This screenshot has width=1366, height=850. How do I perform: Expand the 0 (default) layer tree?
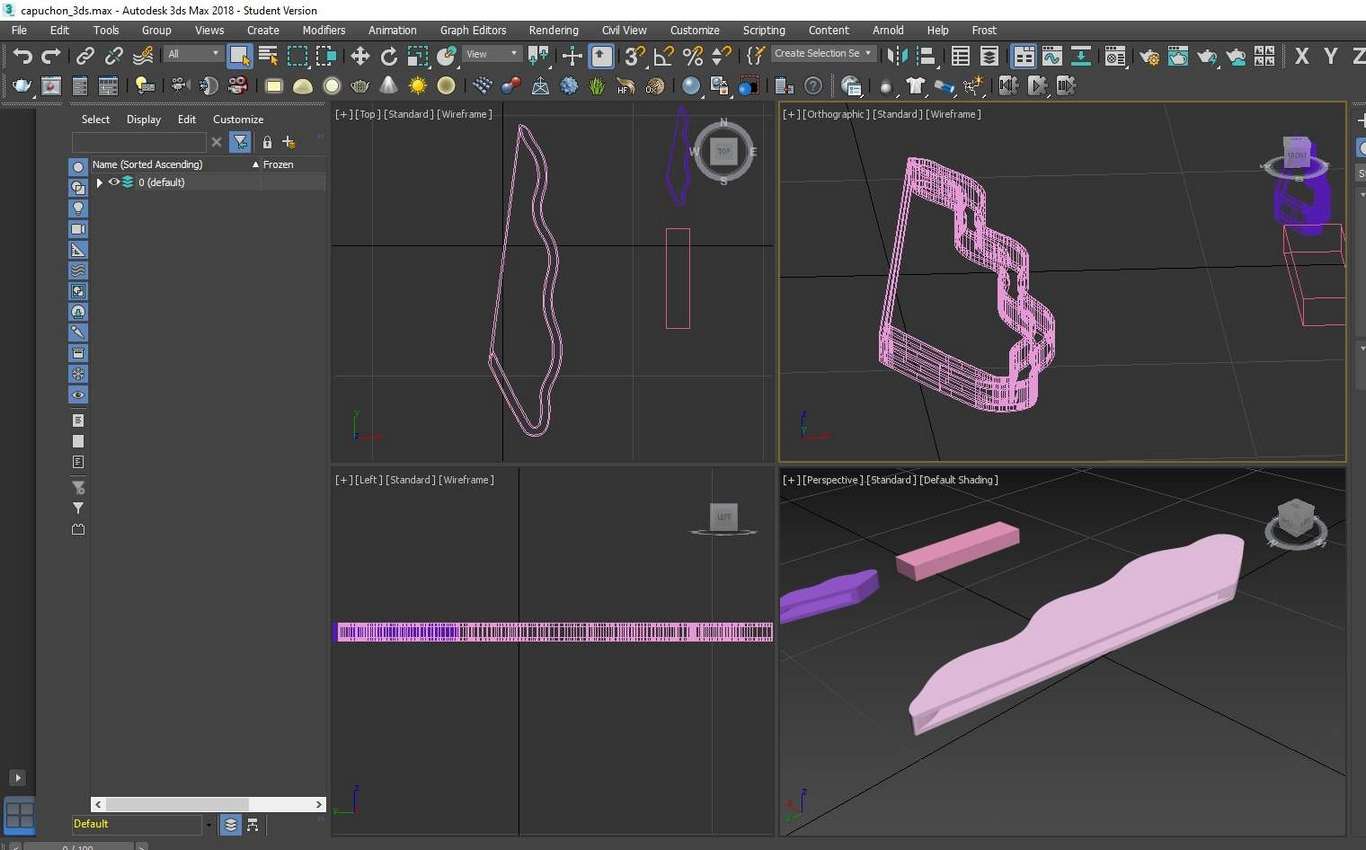[99, 182]
